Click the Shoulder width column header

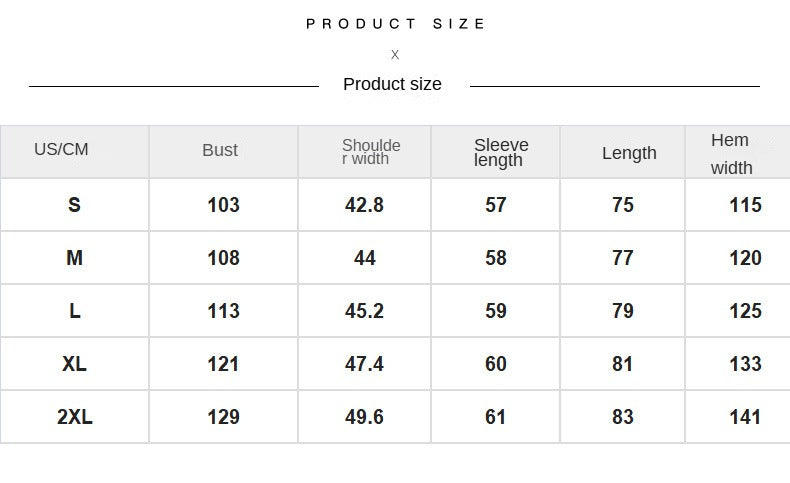pyautogui.click(x=371, y=152)
